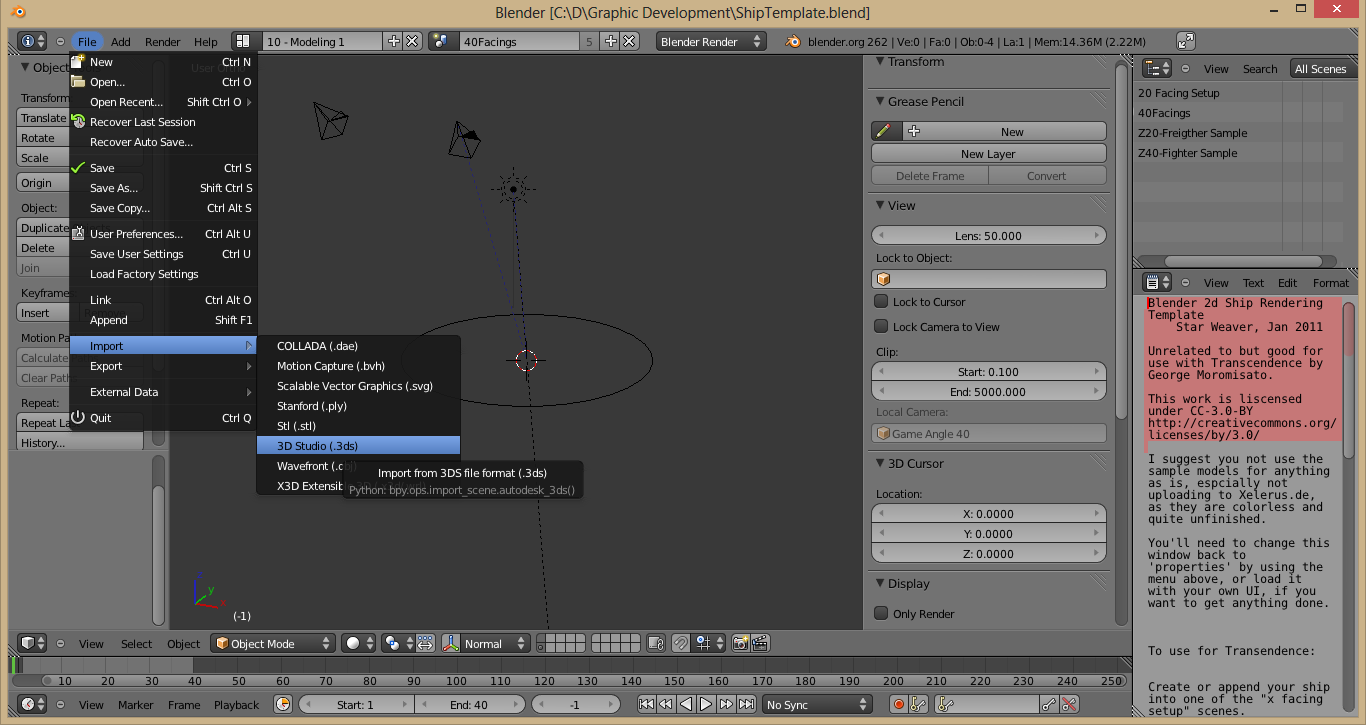Screen dimensions: 1366x725
Task: Open the Timeline editor type selector
Action: coord(33,705)
